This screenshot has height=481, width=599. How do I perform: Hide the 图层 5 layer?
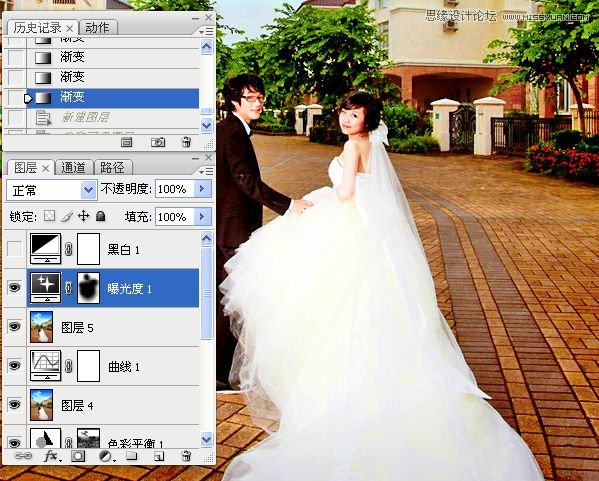click(15, 327)
